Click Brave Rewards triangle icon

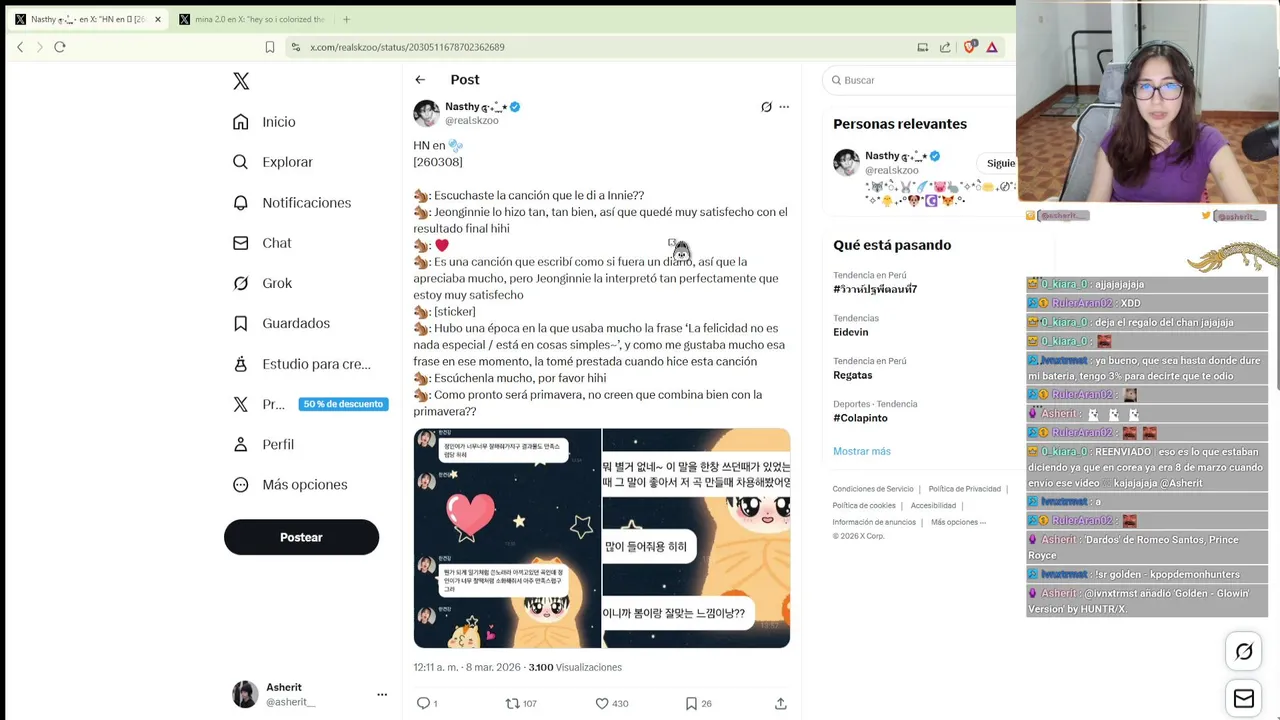(992, 47)
